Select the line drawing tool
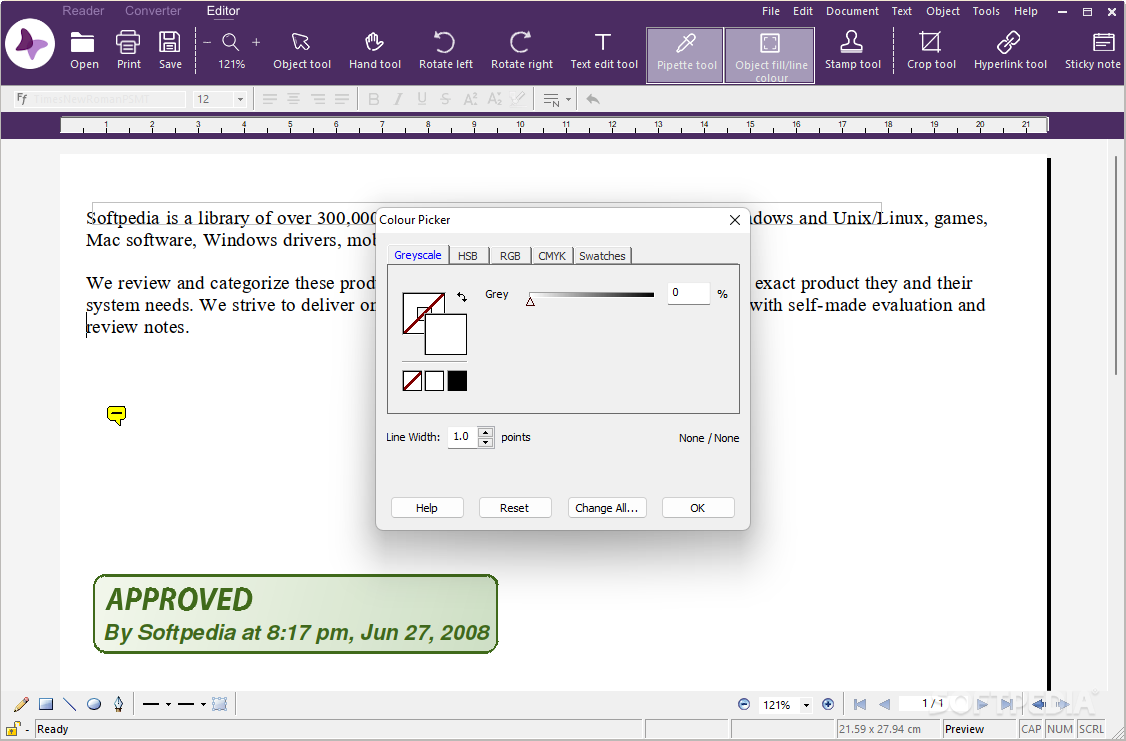This screenshot has height=741, width=1126. [70, 704]
